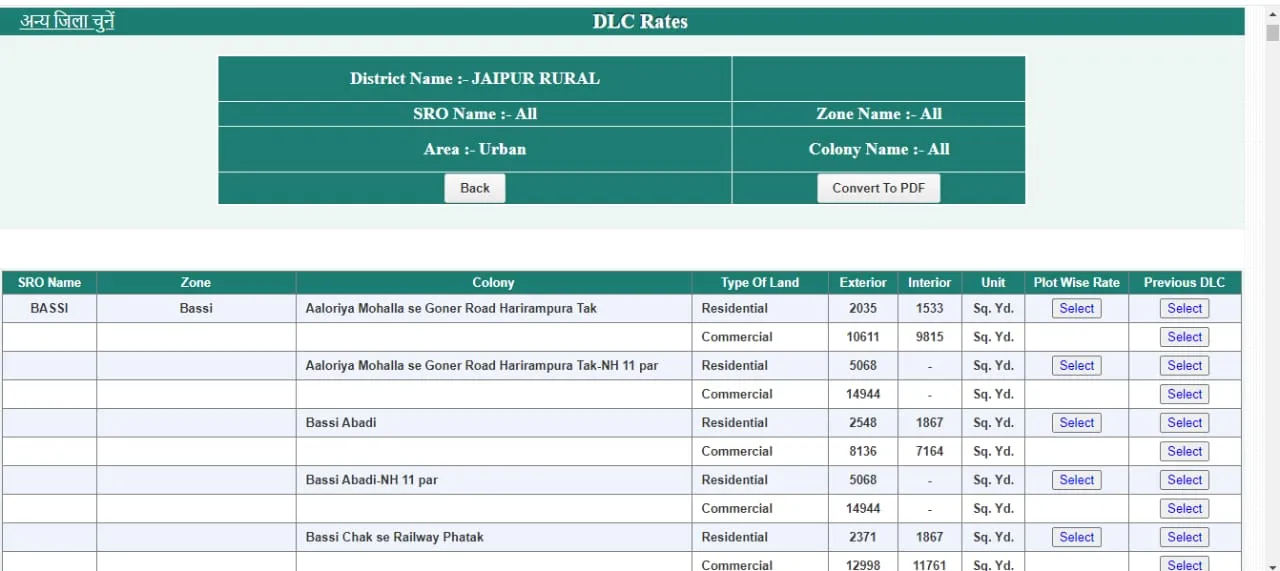The height and width of the screenshot is (571, 1280).
Task: Click the BASSI SRO name cell
Action: pos(49,309)
